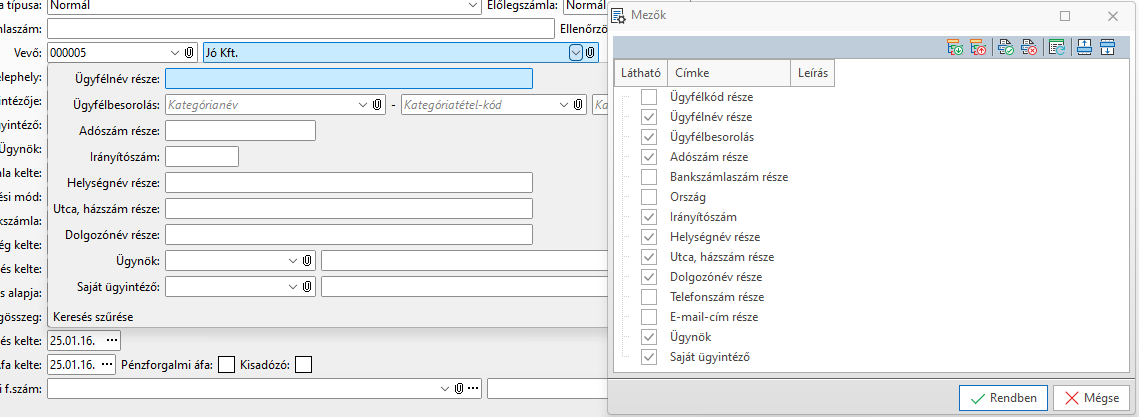Check the Ország field checkbox
This screenshot has width=1139, height=417.
(x=649, y=197)
